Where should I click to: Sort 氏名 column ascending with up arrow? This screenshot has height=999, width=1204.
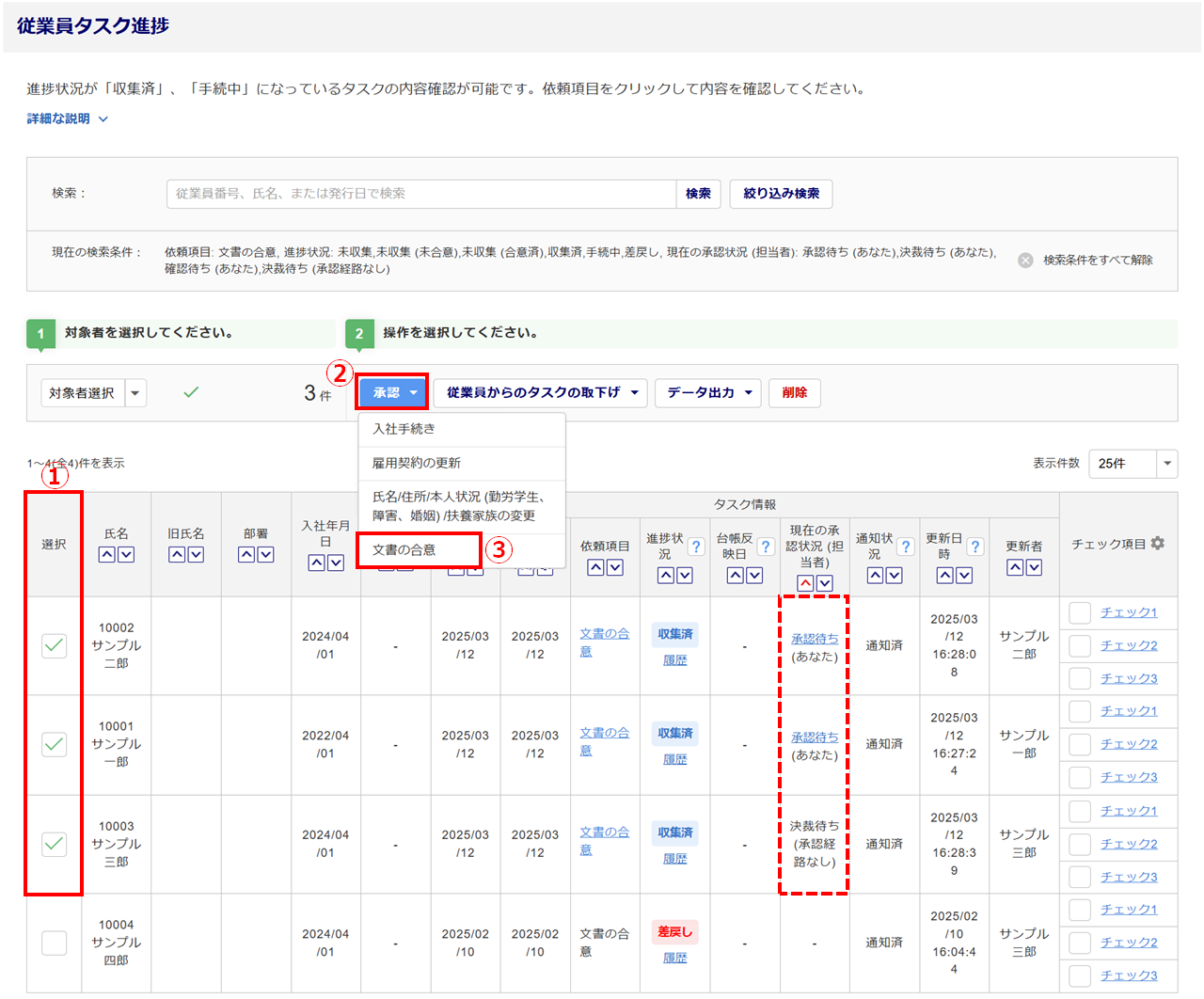click(x=107, y=555)
